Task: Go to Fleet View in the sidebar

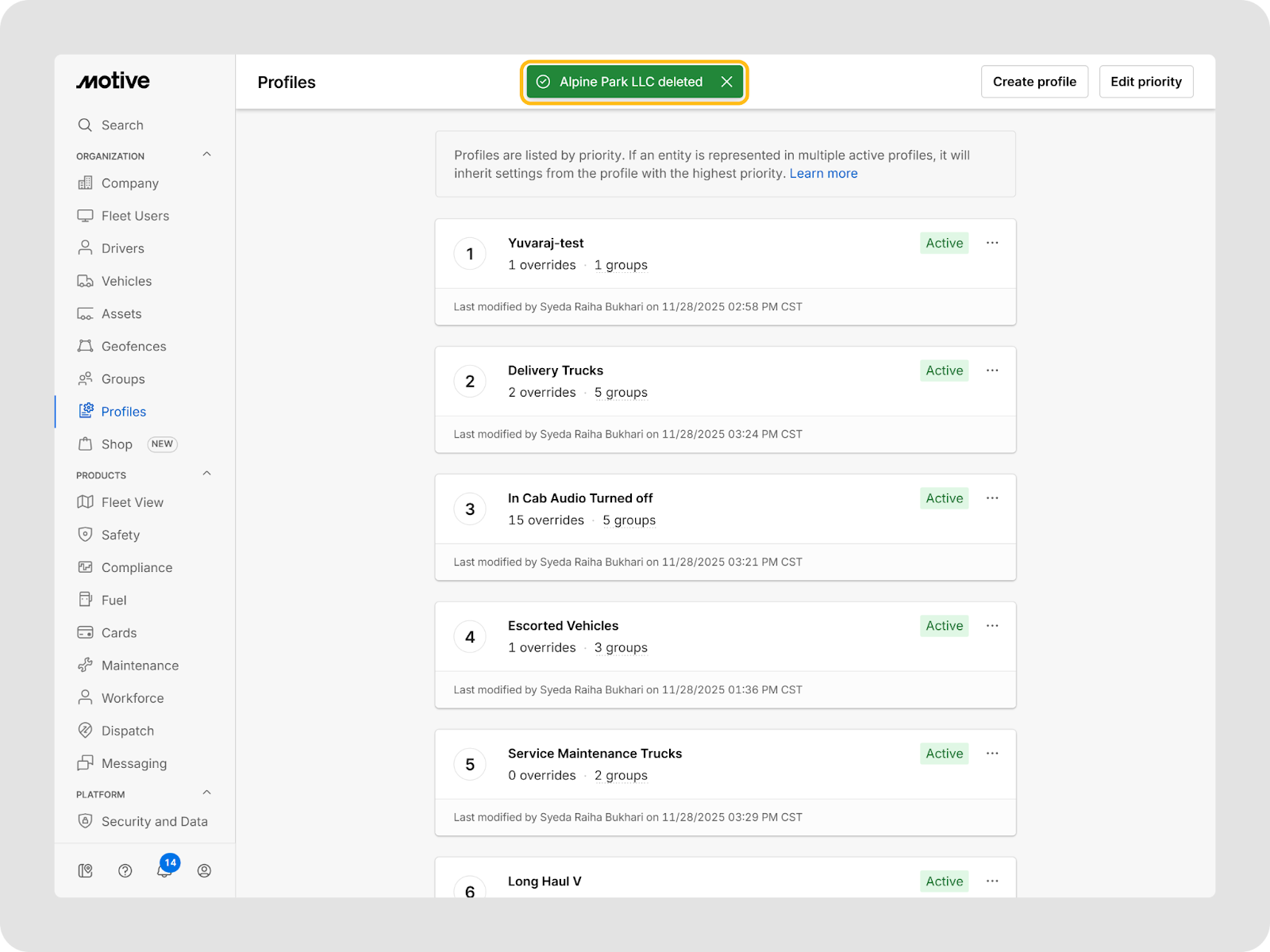Action: click(132, 502)
